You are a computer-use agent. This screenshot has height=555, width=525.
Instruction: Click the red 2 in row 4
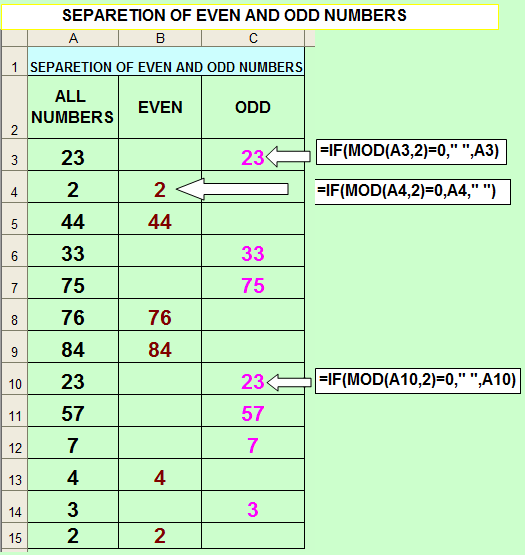click(x=160, y=190)
